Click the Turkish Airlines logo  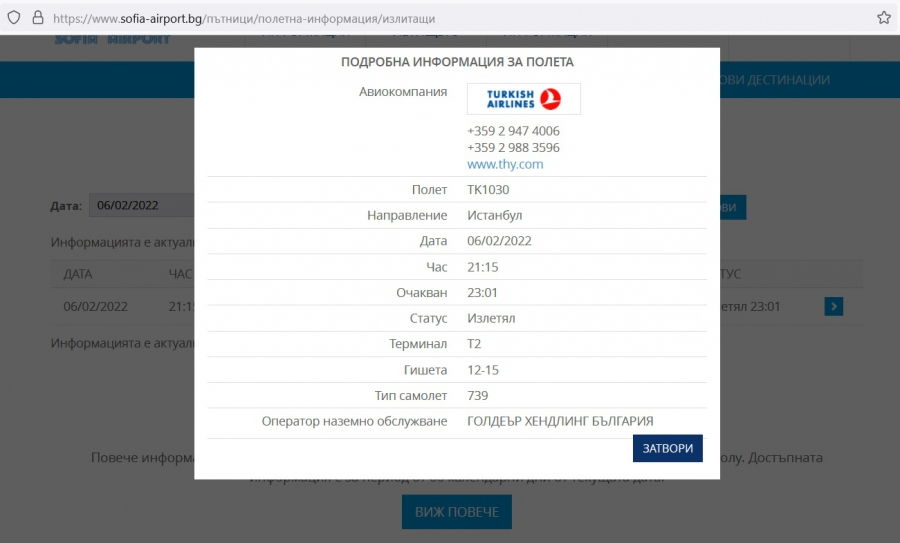point(523,99)
